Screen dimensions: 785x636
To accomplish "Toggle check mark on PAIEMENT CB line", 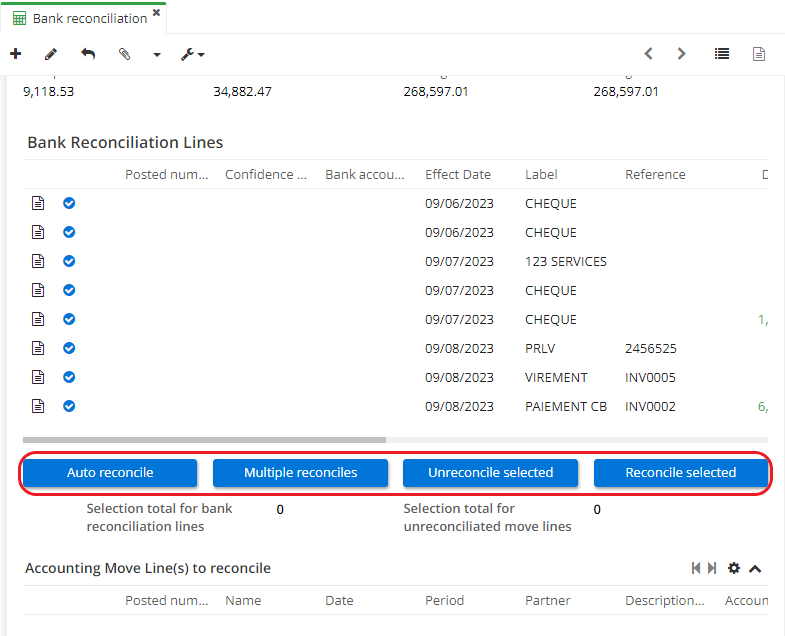I will [69, 406].
